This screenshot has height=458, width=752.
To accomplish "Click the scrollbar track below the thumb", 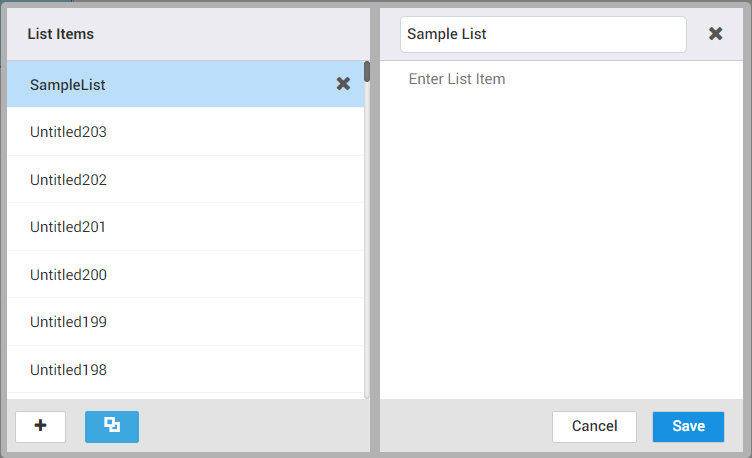I will click(x=367, y=250).
